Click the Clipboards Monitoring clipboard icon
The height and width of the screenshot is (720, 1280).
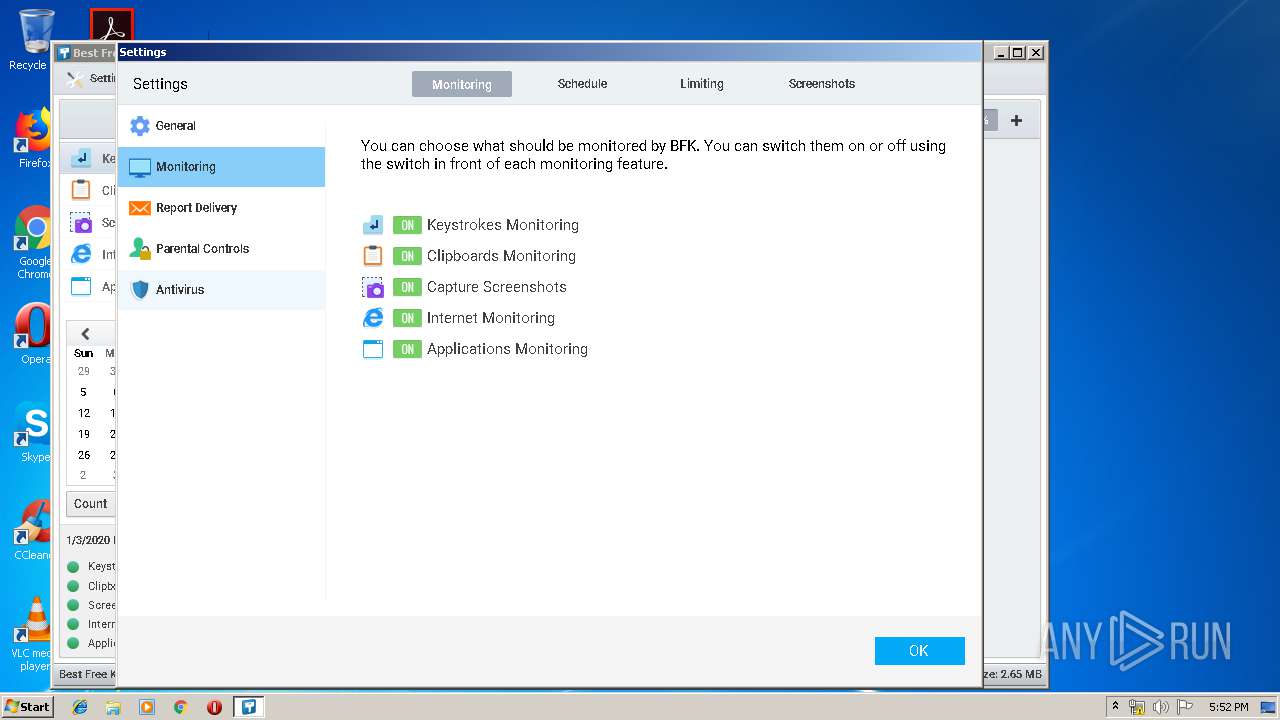pyautogui.click(x=373, y=256)
